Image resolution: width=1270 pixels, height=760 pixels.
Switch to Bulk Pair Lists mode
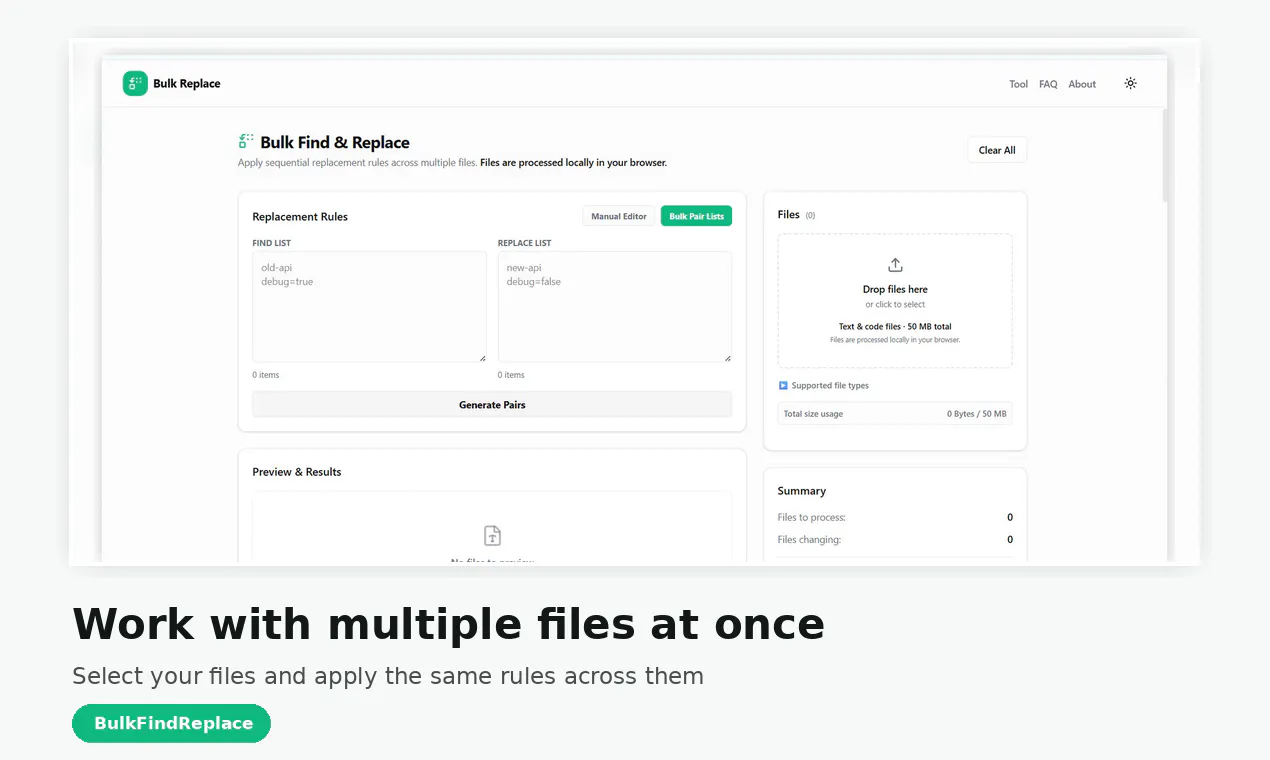[696, 216]
